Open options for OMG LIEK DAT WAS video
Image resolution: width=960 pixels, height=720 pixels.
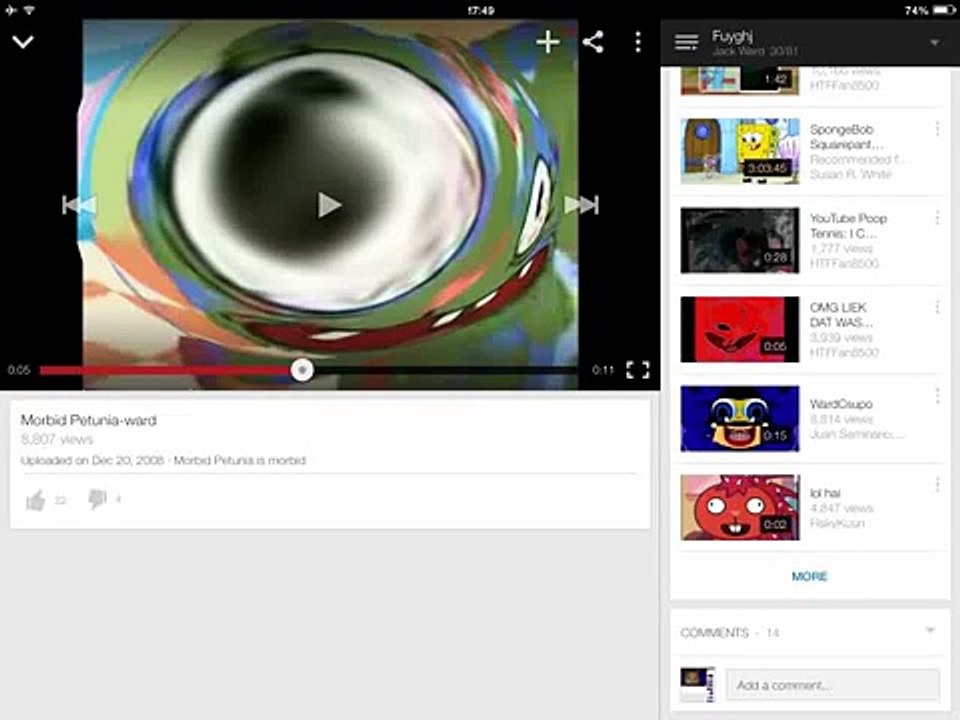click(x=937, y=307)
